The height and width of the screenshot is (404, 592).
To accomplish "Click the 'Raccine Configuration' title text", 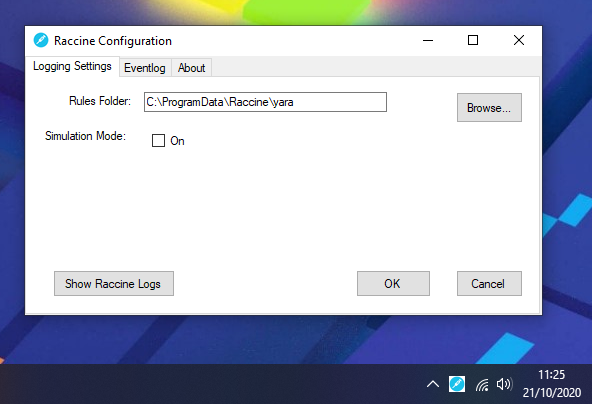I will click(x=113, y=41).
